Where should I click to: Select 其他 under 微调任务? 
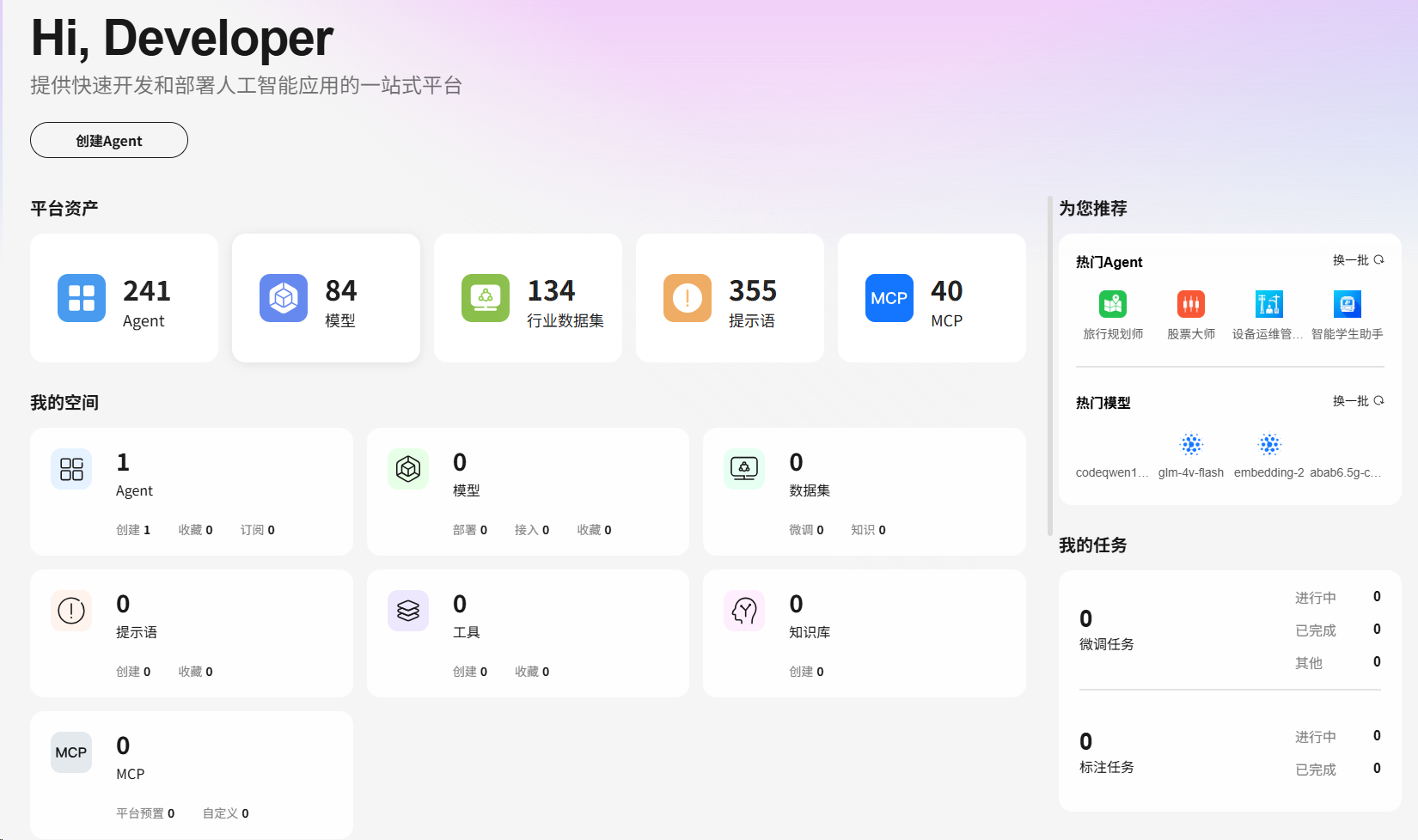pyautogui.click(x=1309, y=663)
